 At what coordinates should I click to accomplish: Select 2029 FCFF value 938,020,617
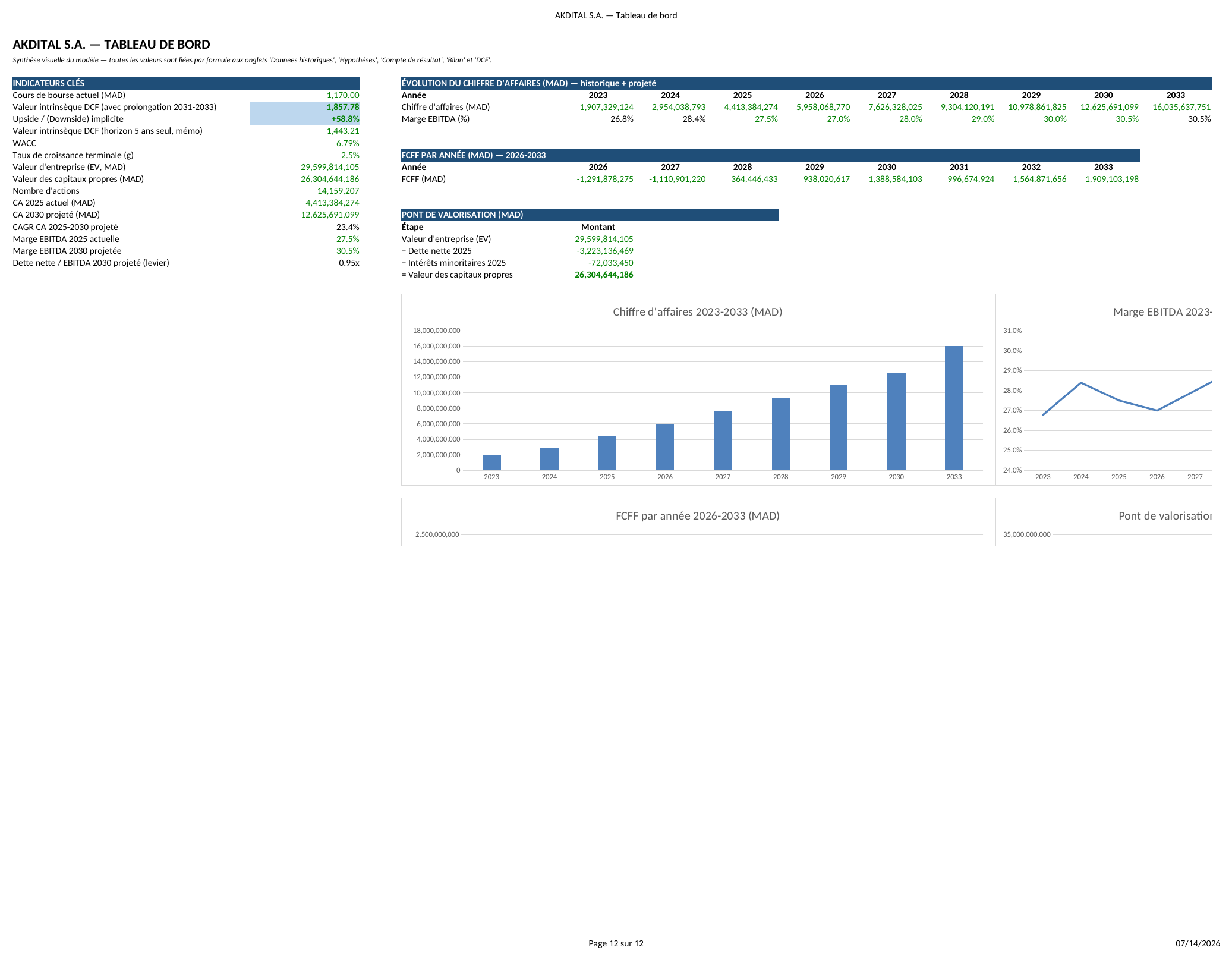(827, 179)
